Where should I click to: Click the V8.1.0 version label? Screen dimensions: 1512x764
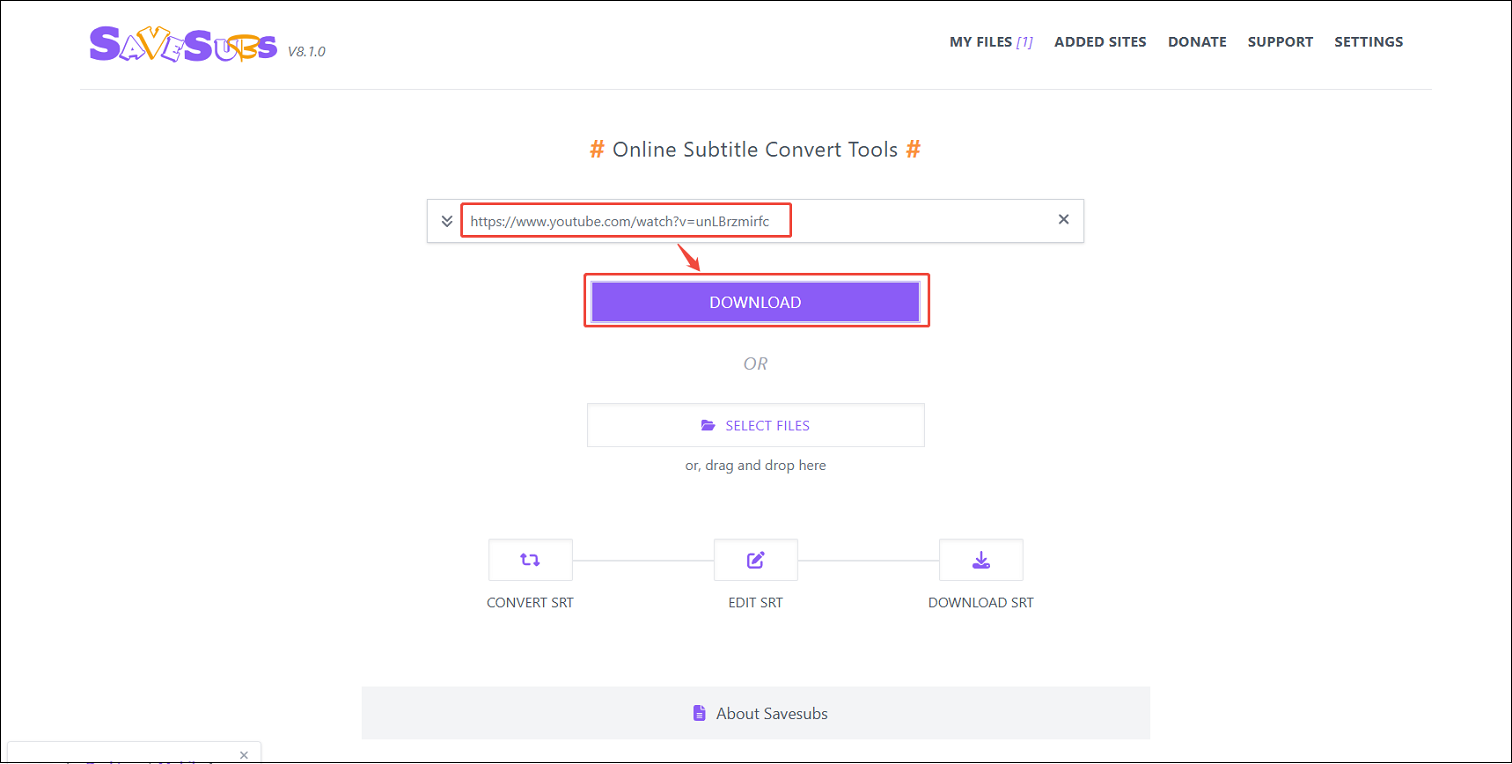[x=307, y=51]
